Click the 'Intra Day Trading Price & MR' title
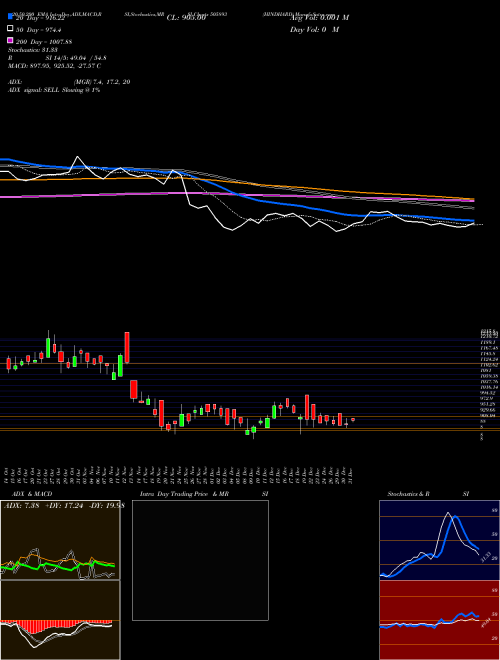Image resolution: width=500 pixels, height=660 pixels. [184, 494]
